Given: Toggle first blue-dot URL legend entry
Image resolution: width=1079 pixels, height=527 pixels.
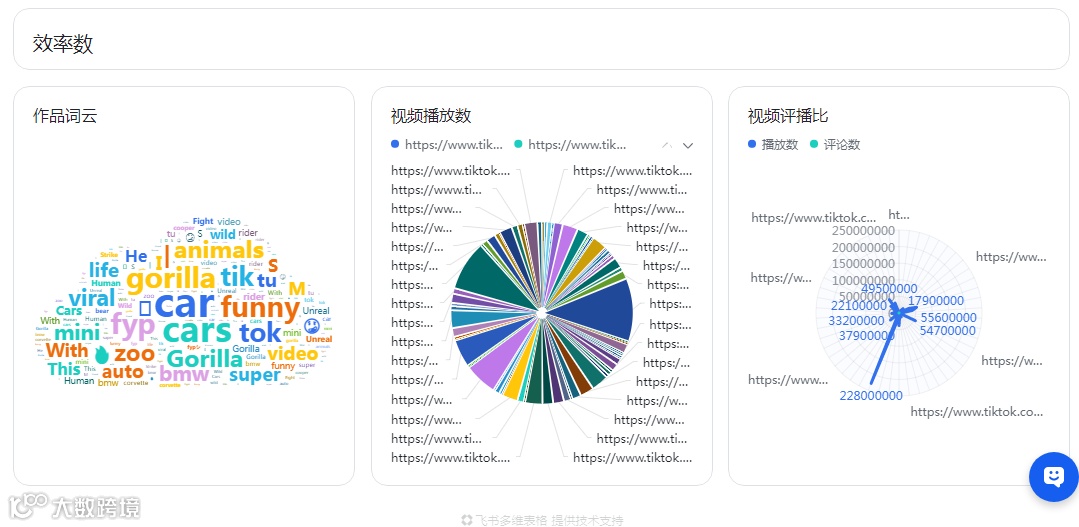Looking at the screenshot, I should (447, 144).
